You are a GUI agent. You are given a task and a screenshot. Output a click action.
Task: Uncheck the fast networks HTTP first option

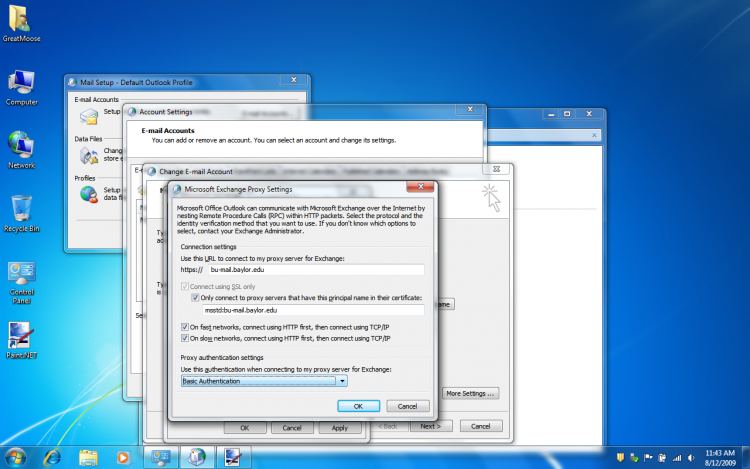tap(185, 327)
